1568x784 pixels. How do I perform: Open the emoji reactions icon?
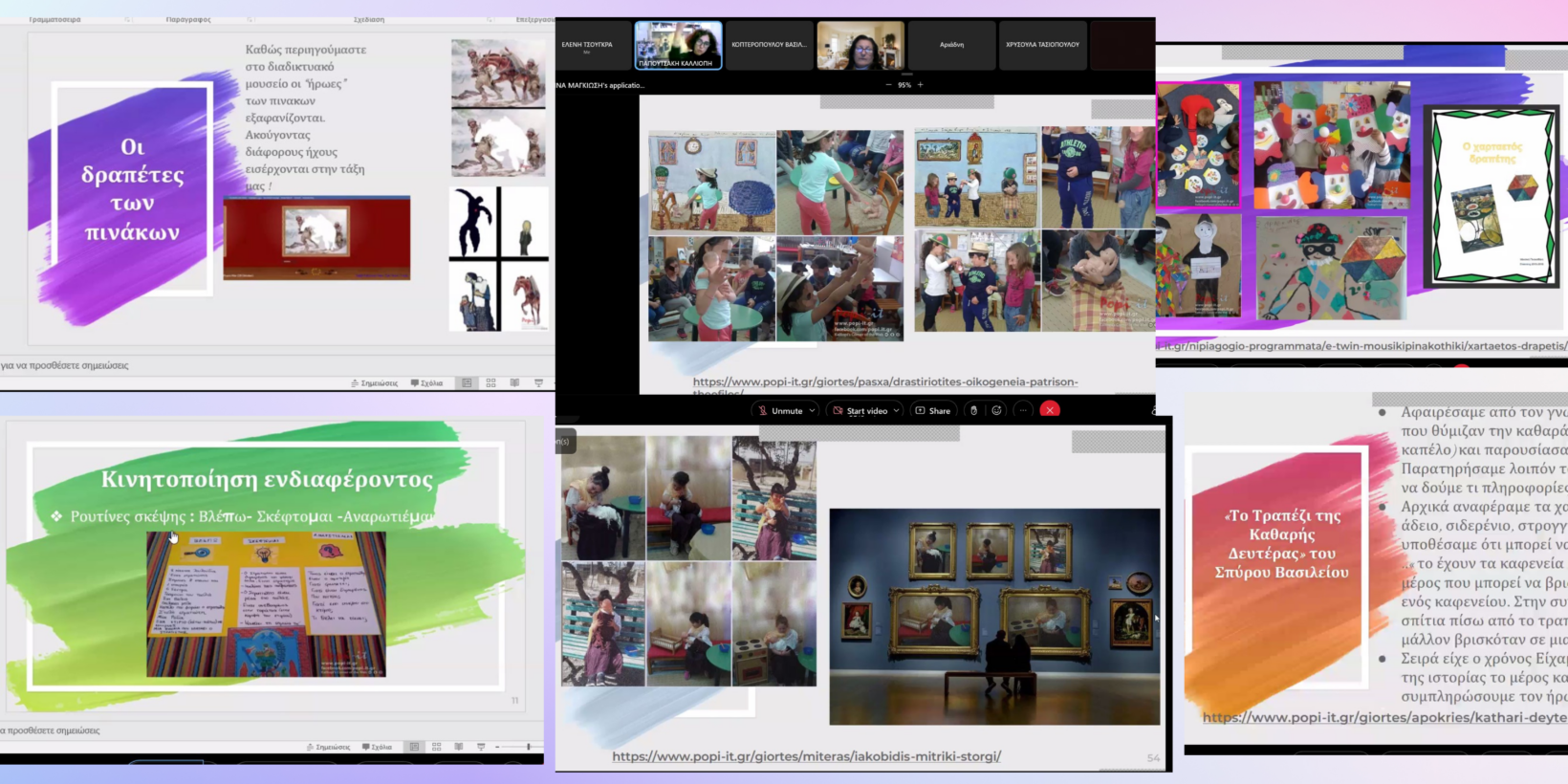click(x=997, y=411)
